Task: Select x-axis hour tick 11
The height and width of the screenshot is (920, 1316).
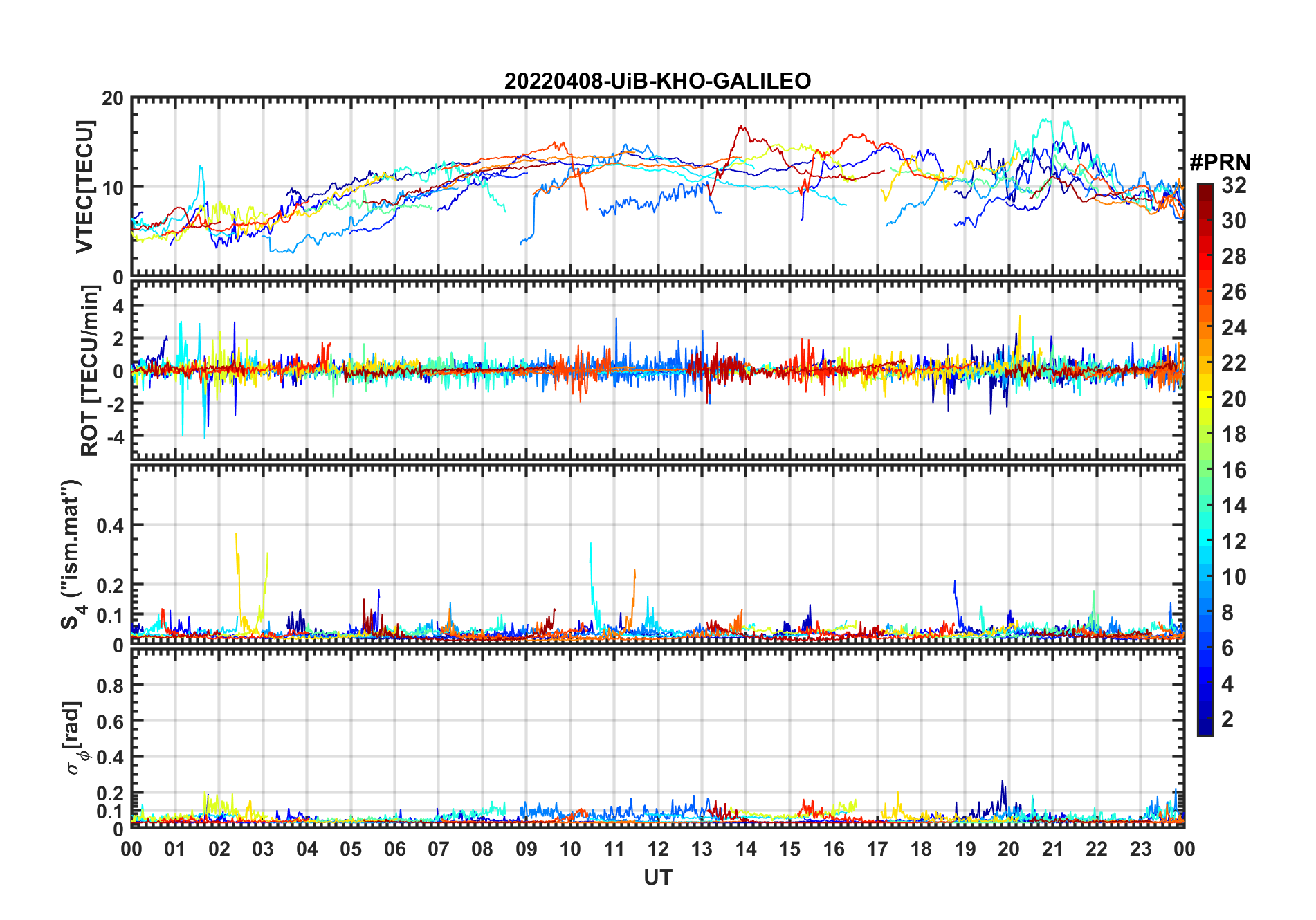Action: tap(614, 849)
